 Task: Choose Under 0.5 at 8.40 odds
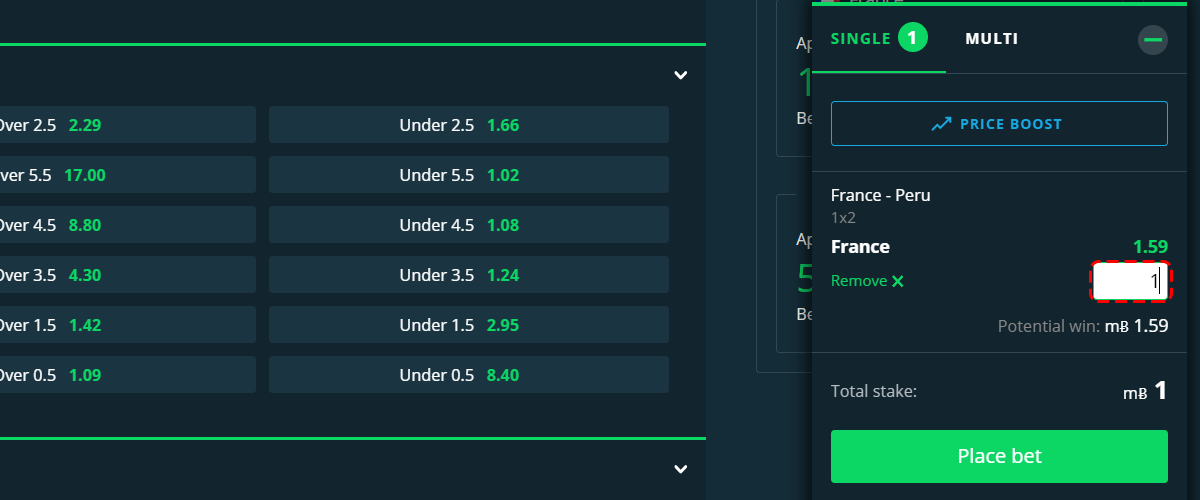469,375
